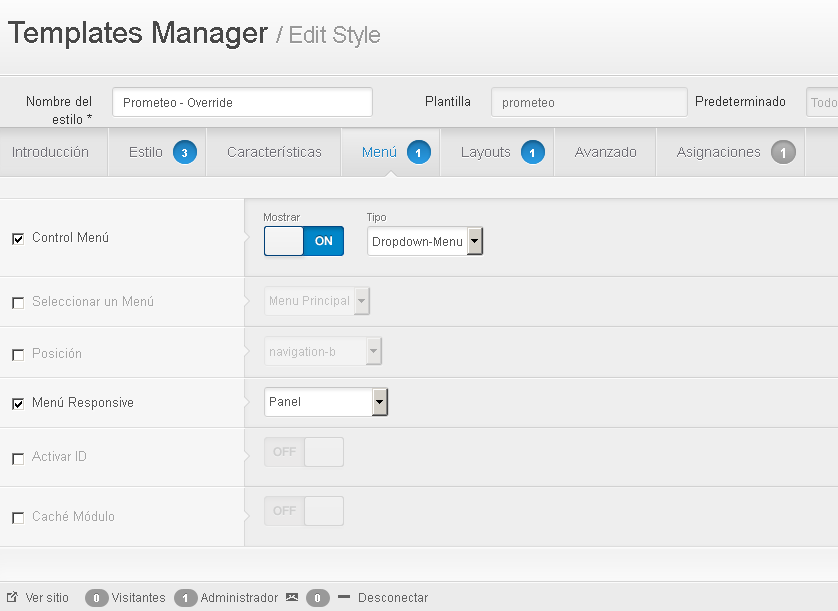Click the Nombre del estilo text field
838x611 pixels.
pos(242,102)
